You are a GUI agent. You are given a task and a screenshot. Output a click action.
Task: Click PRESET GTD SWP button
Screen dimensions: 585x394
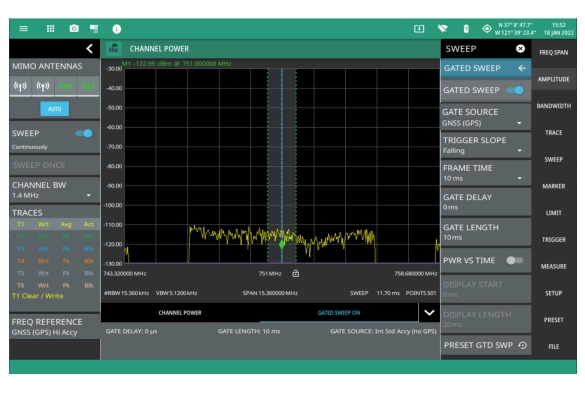pos(485,345)
